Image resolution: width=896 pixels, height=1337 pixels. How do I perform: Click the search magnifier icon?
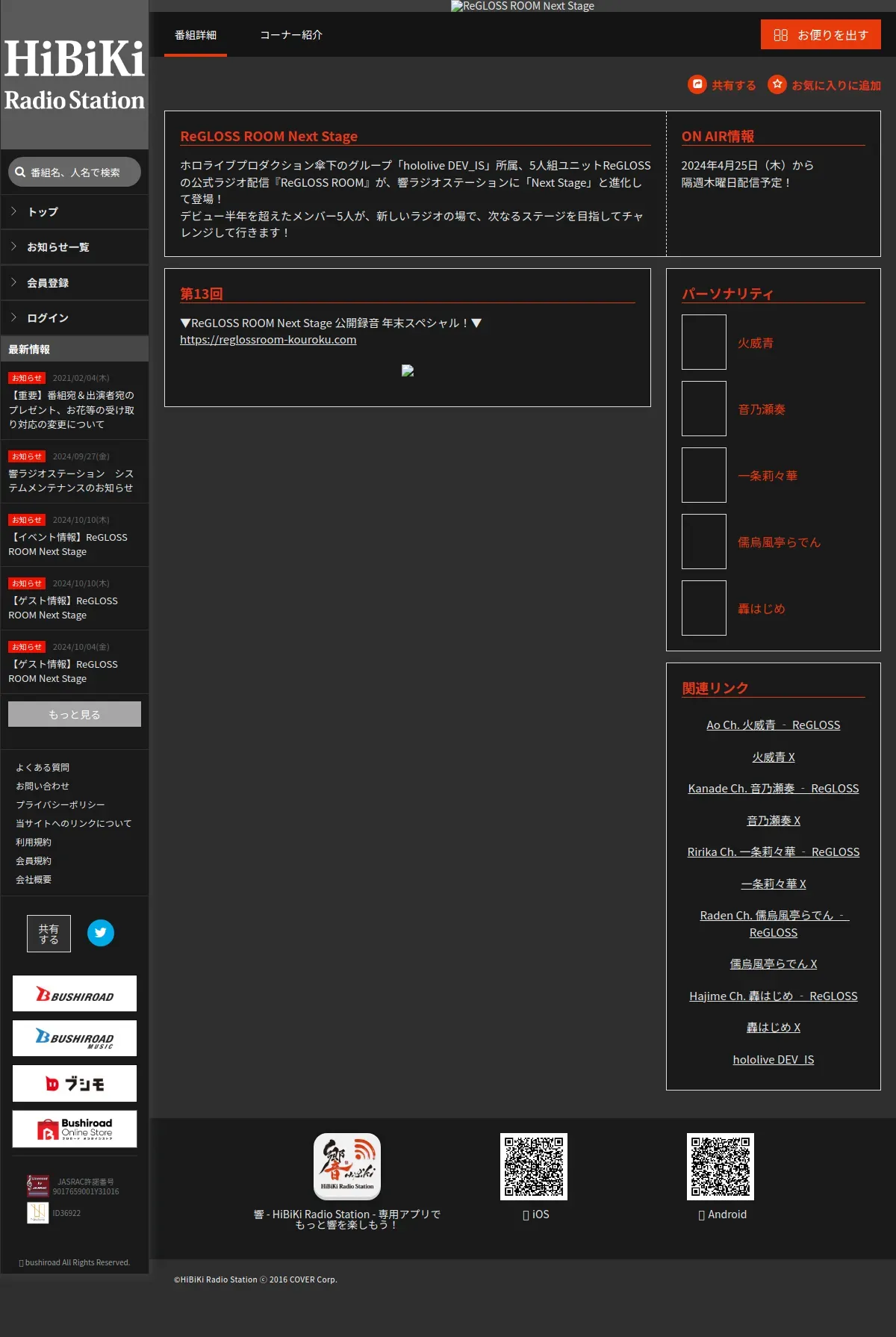point(20,172)
